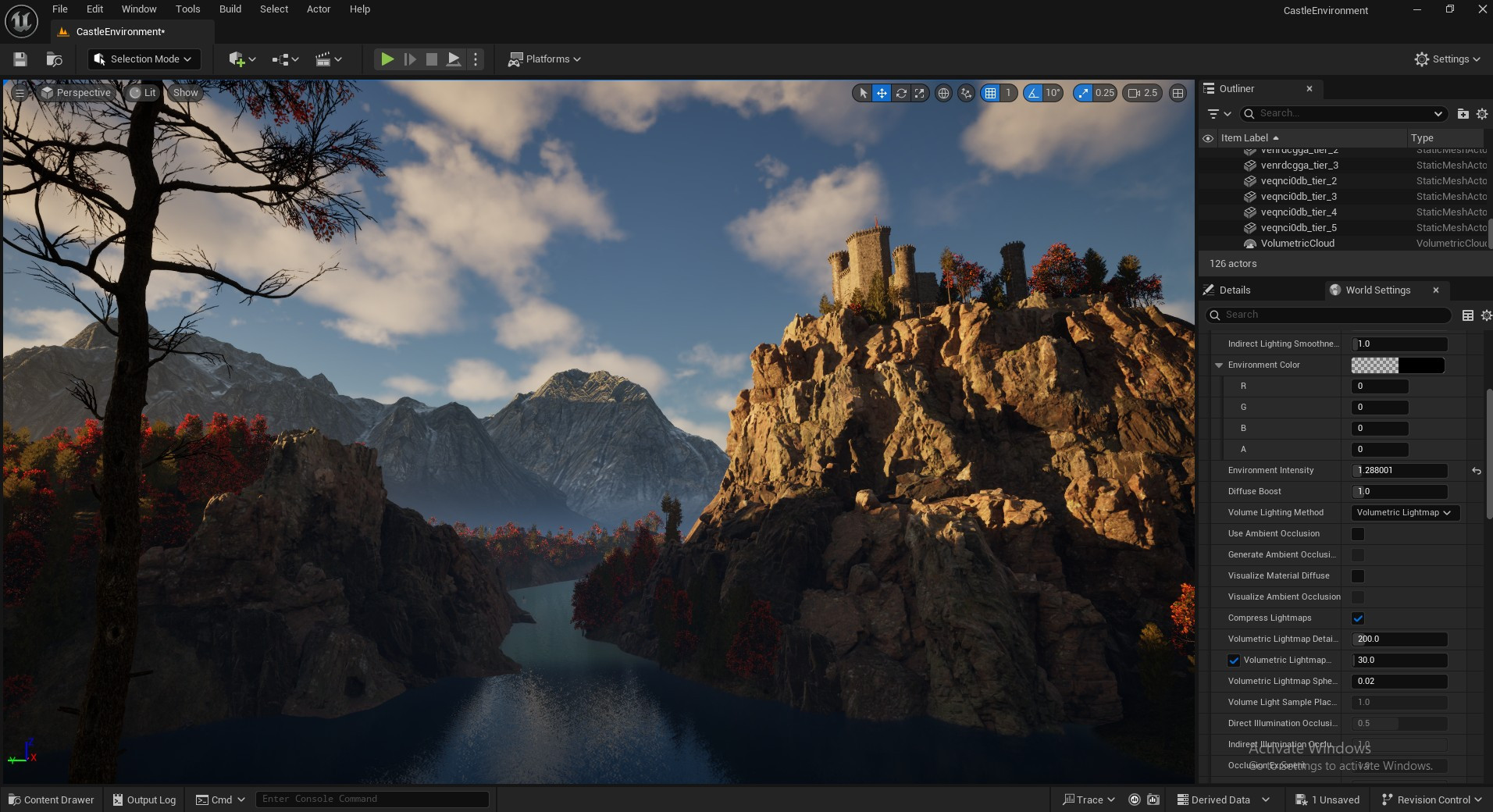Click the Eject playback button
This screenshot has height=812, width=1493.
point(453,59)
